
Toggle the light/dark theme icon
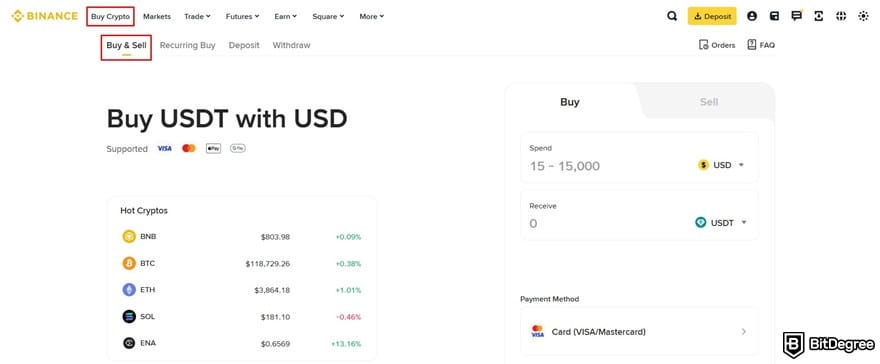coord(863,16)
